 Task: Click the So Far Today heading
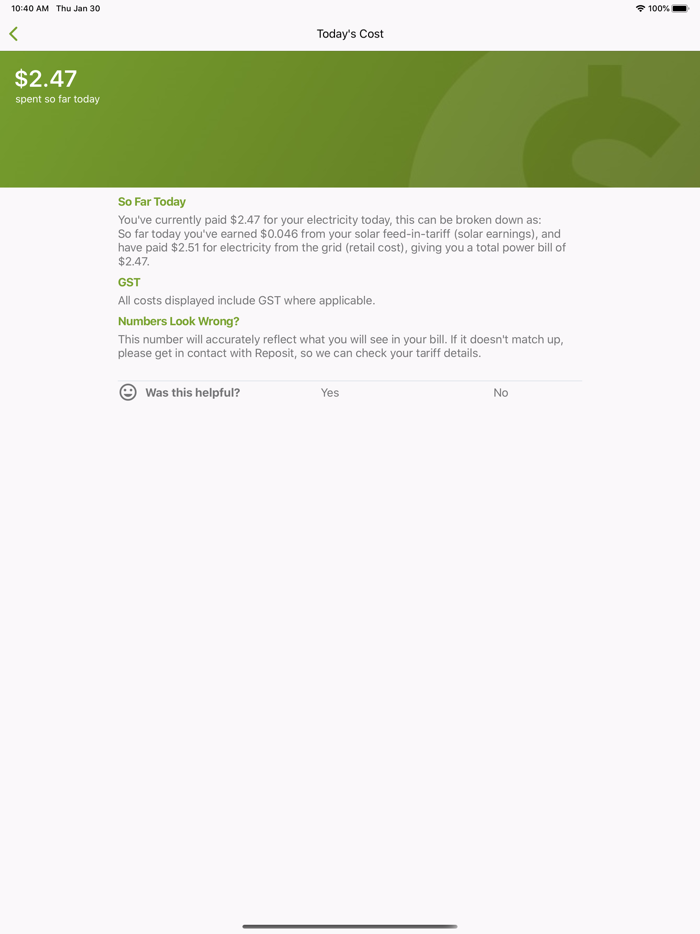click(152, 202)
